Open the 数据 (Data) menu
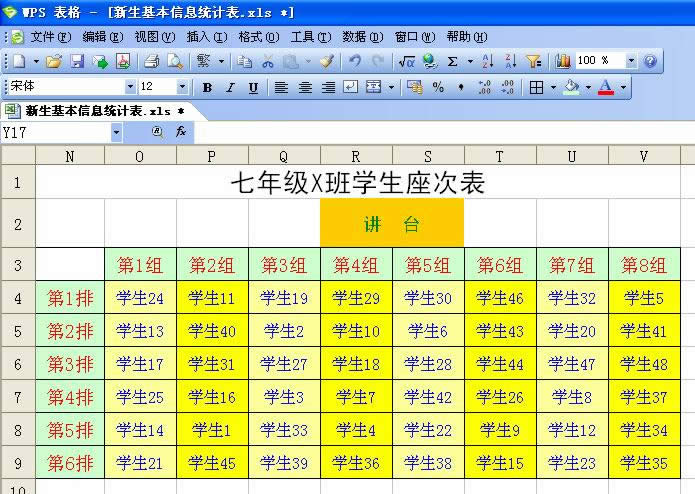This screenshot has height=494, width=695. [363, 37]
